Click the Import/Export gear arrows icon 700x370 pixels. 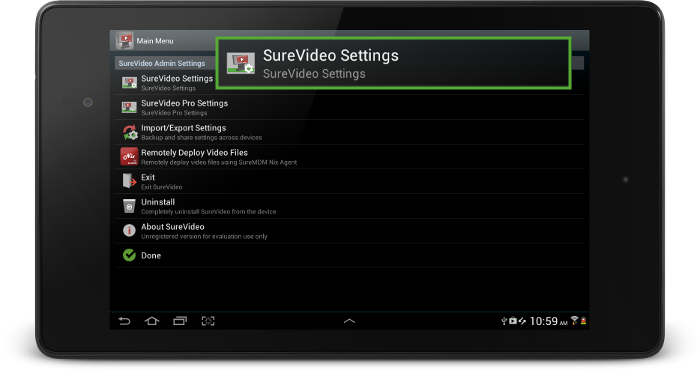coord(129,132)
